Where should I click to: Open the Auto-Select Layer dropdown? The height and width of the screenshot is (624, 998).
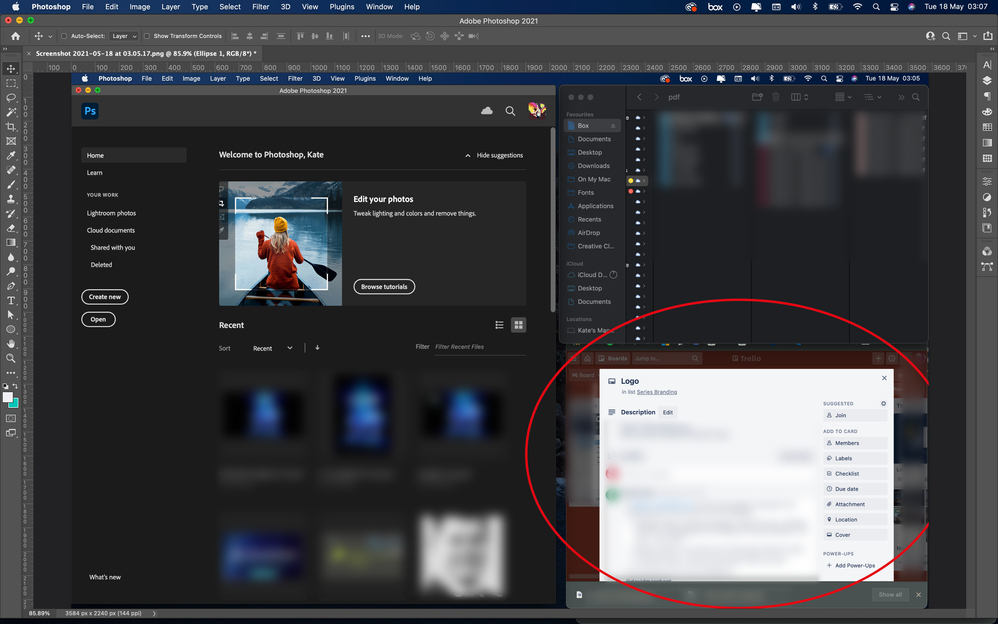pyautogui.click(x=124, y=36)
